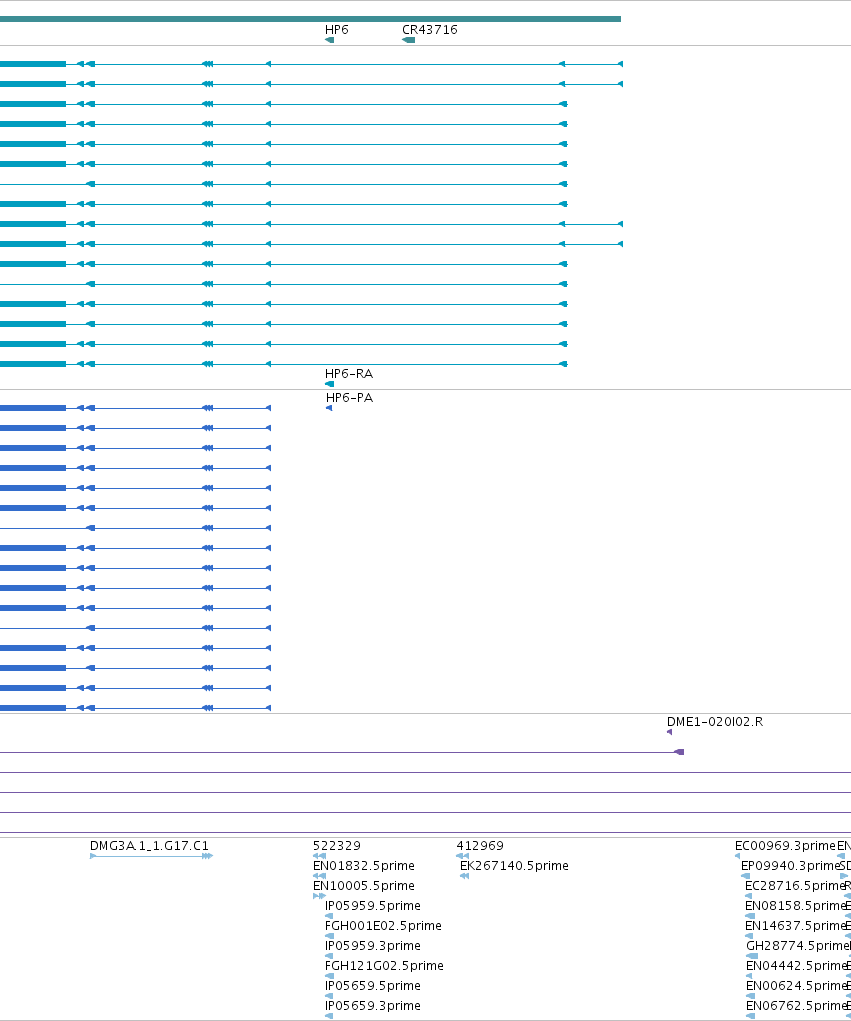Open the IP05659.5prime EST label
This screenshot has height=1021, width=851.
pyautogui.click(x=372, y=986)
